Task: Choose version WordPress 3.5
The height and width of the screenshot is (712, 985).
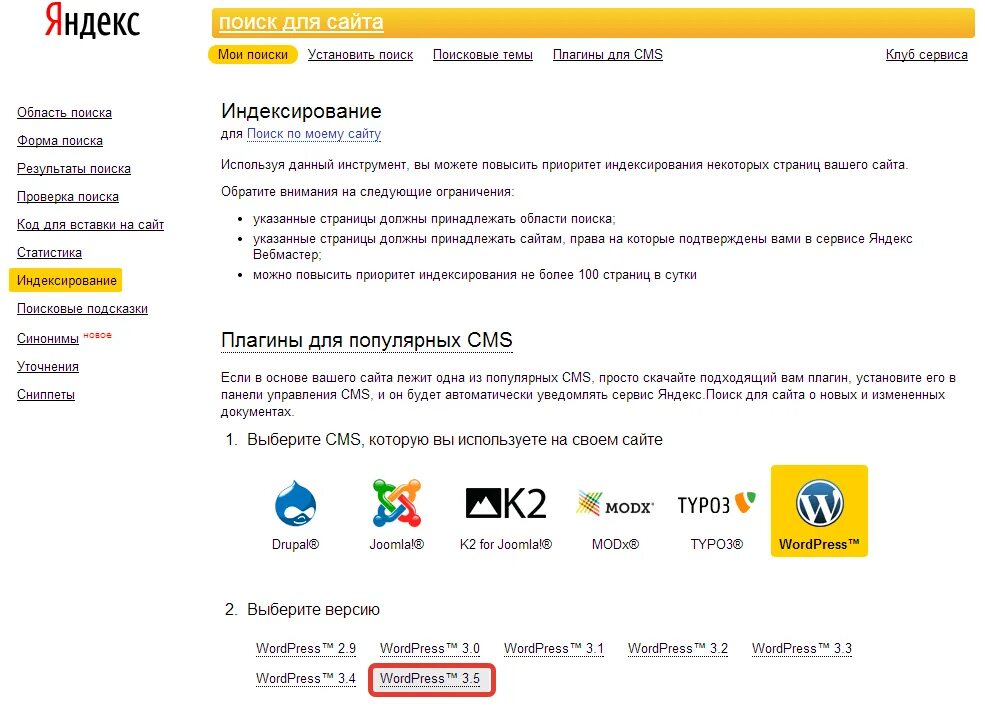Action: point(432,679)
